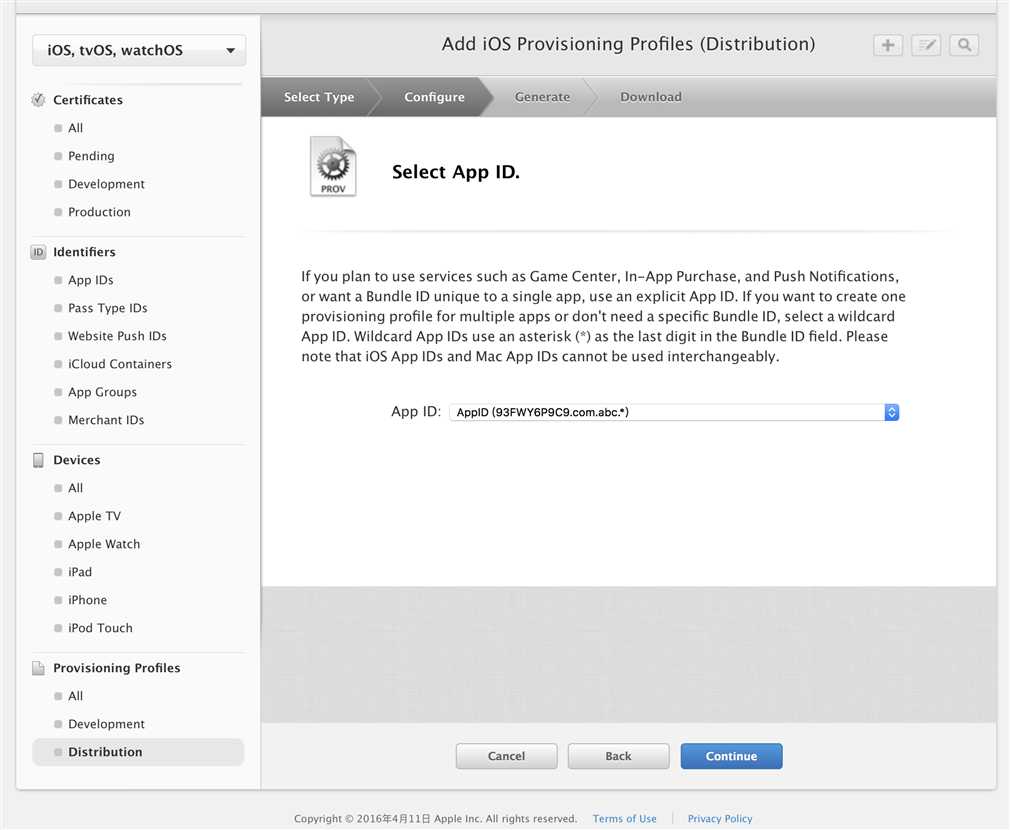The width and height of the screenshot is (1010, 830).
Task: Show All devices
Action: pos(75,488)
